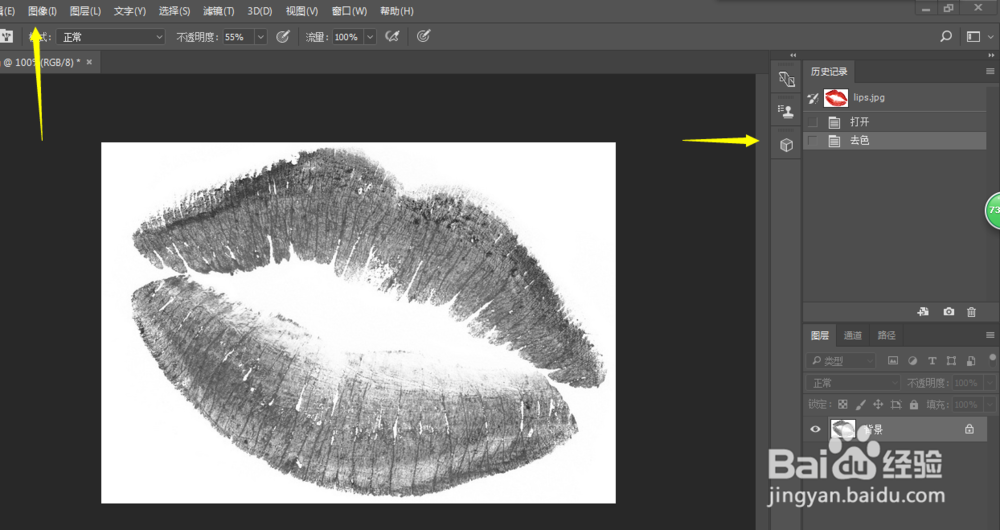The height and width of the screenshot is (530, 1000).
Task: Create new snapshot camera icon
Action: (949, 311)
